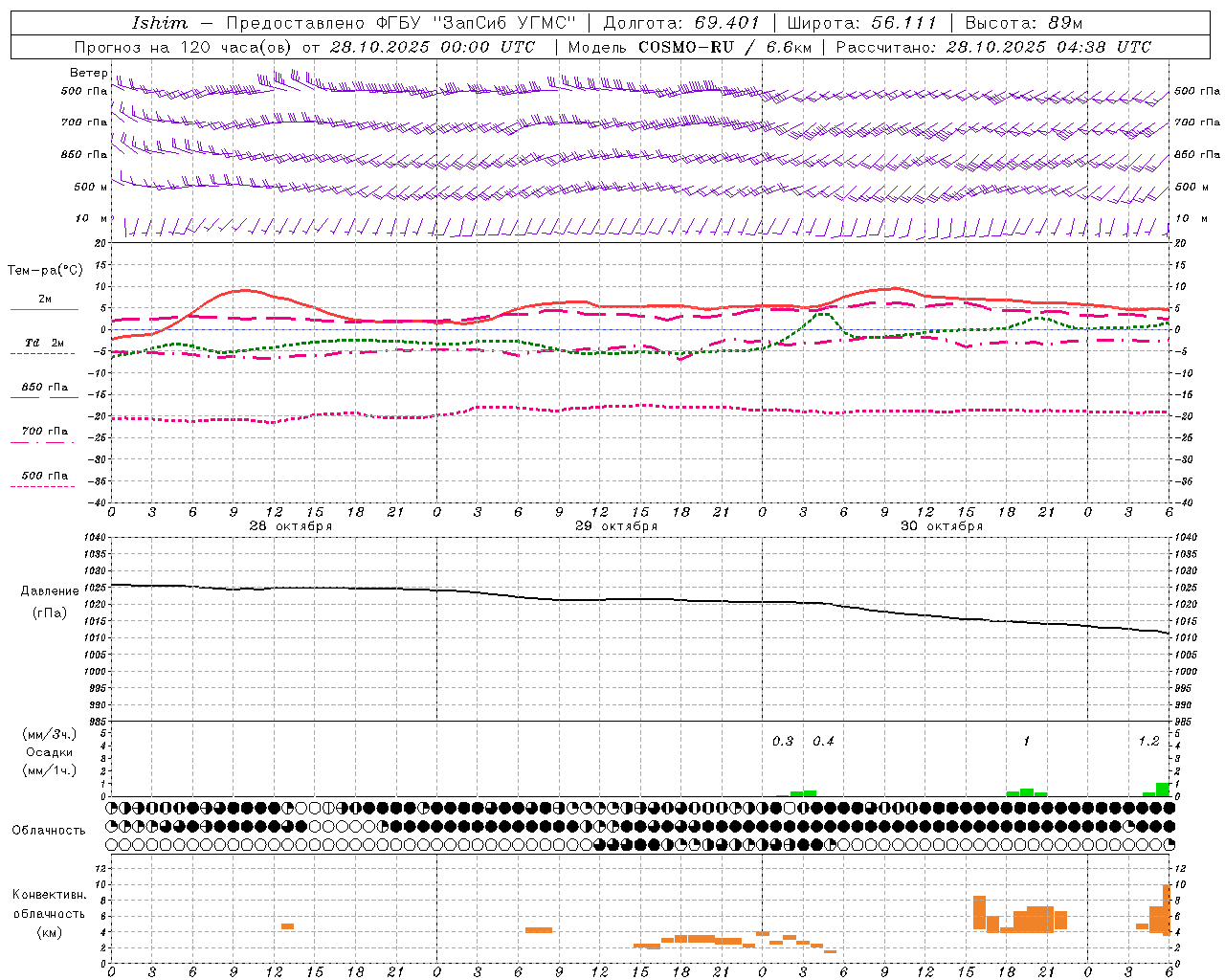
Task: Click the "(мм/1ч.)" precipitation unit label
Action: click(x=50, y=770)
